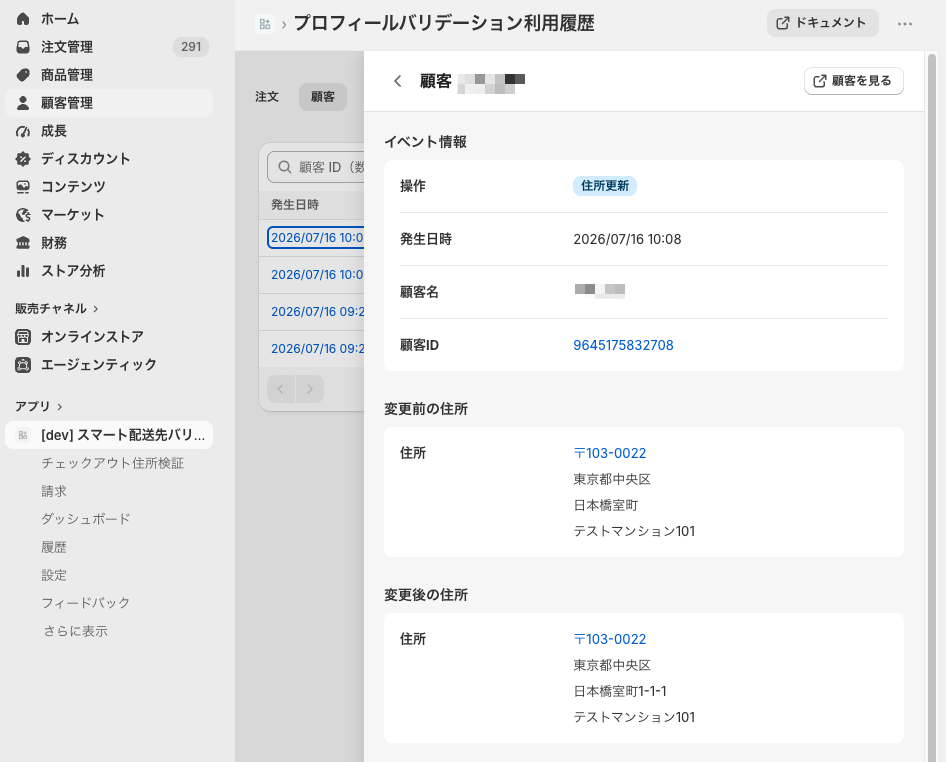
Task: Click the Home house icon in sidebar
Action: click(23, 19)
